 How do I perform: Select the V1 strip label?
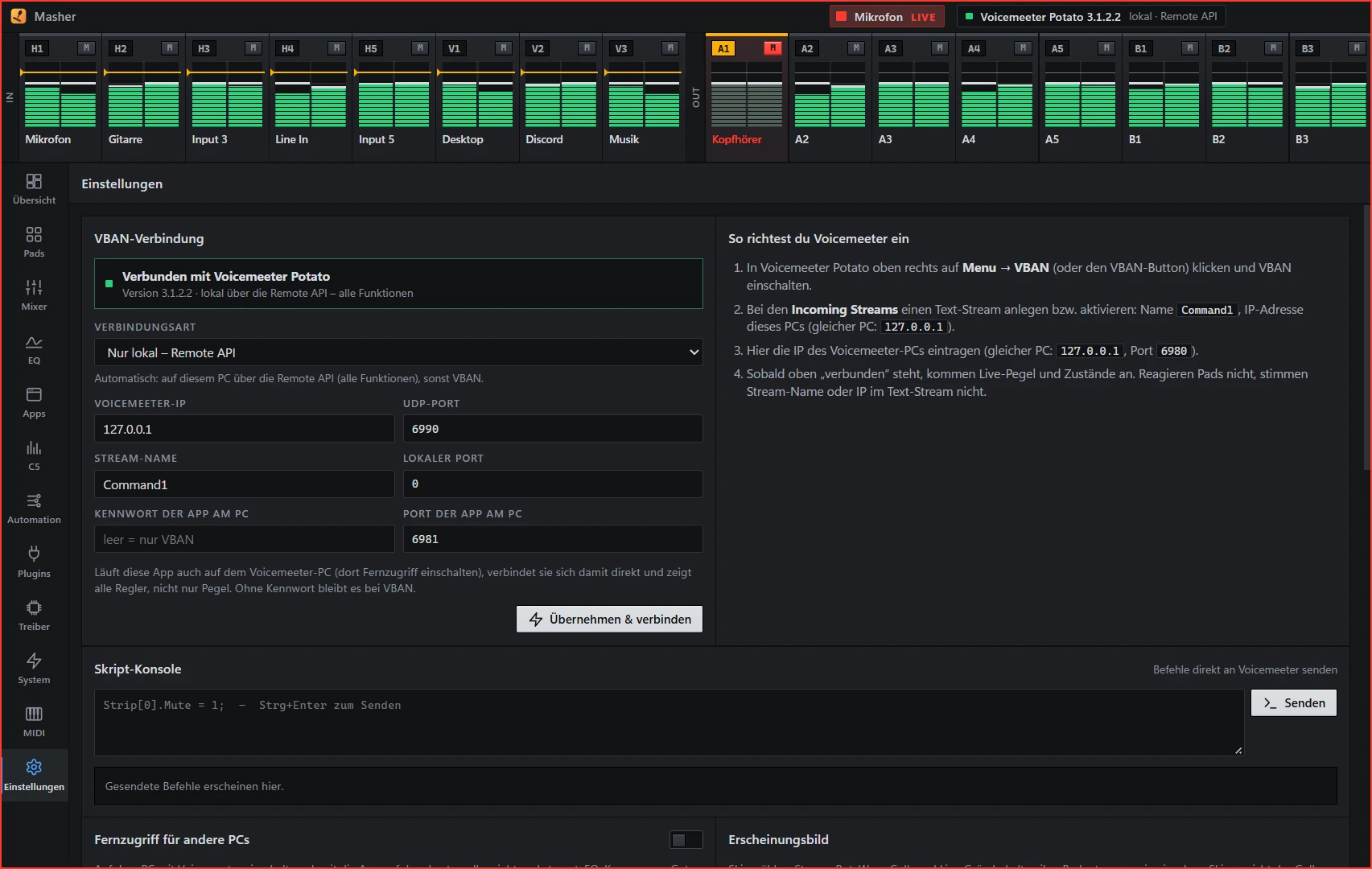click(x=454, y=48)
